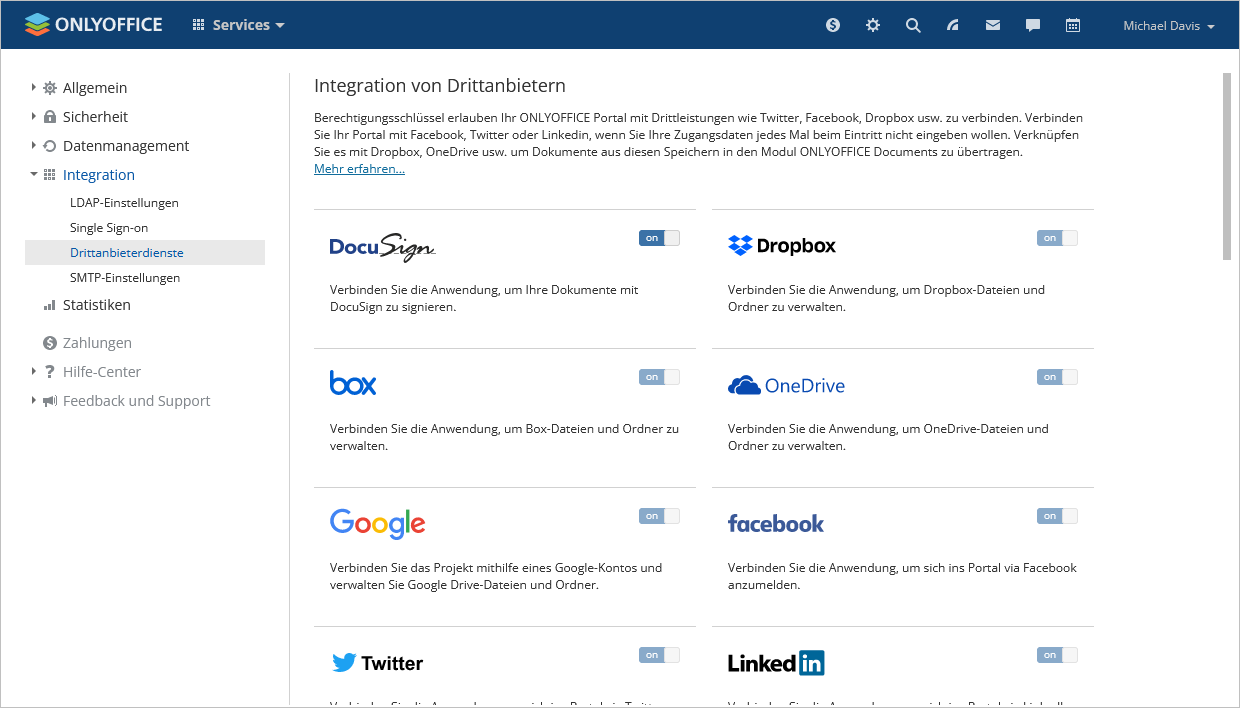Image resolution: width=1240 pixels, height=708 pixels.
Task: Click the Hilfe-Center label
Action: pyautogui.click(x=102, y=372)
